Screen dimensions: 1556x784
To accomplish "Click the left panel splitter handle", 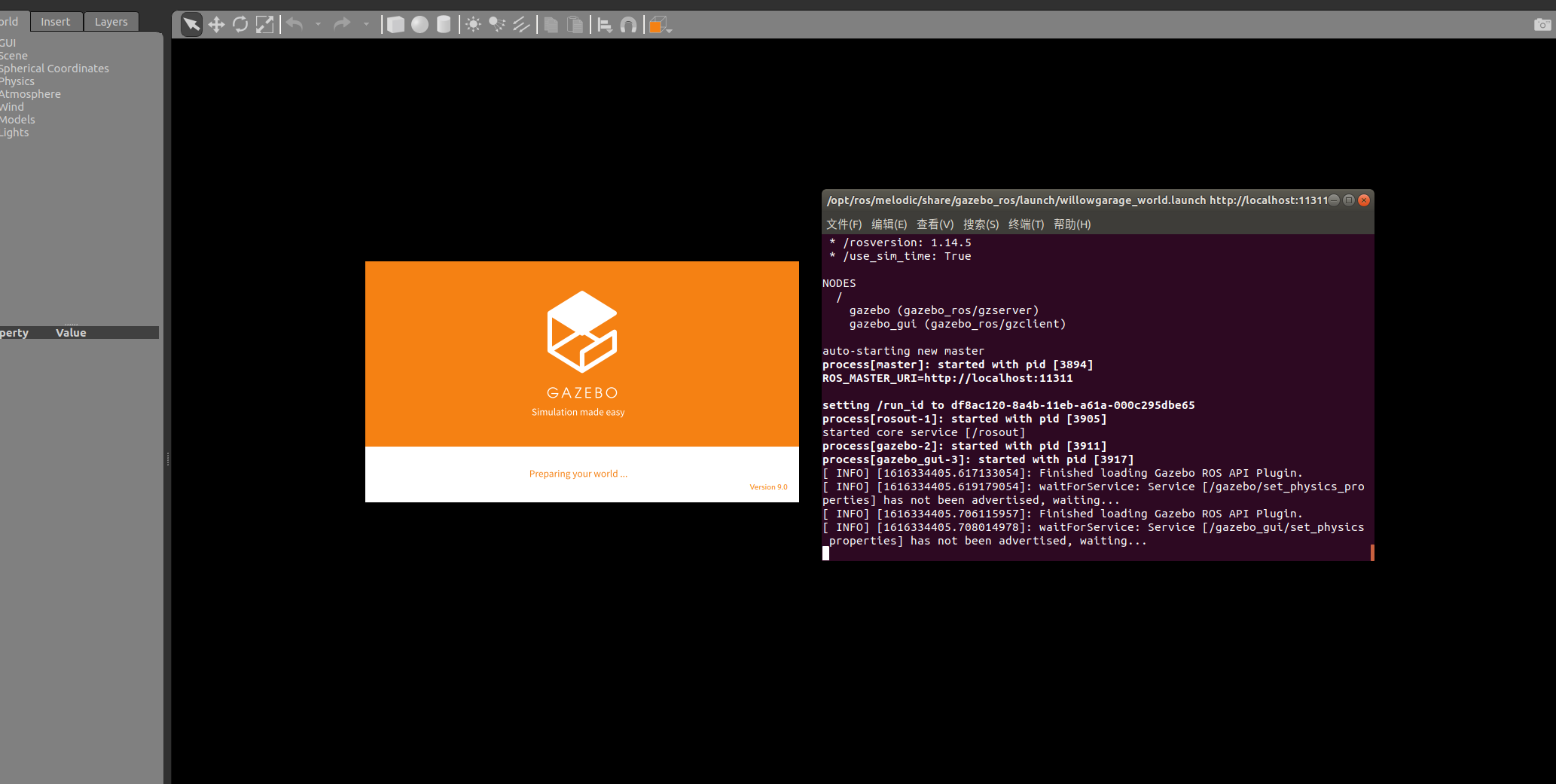I will 167,459.
